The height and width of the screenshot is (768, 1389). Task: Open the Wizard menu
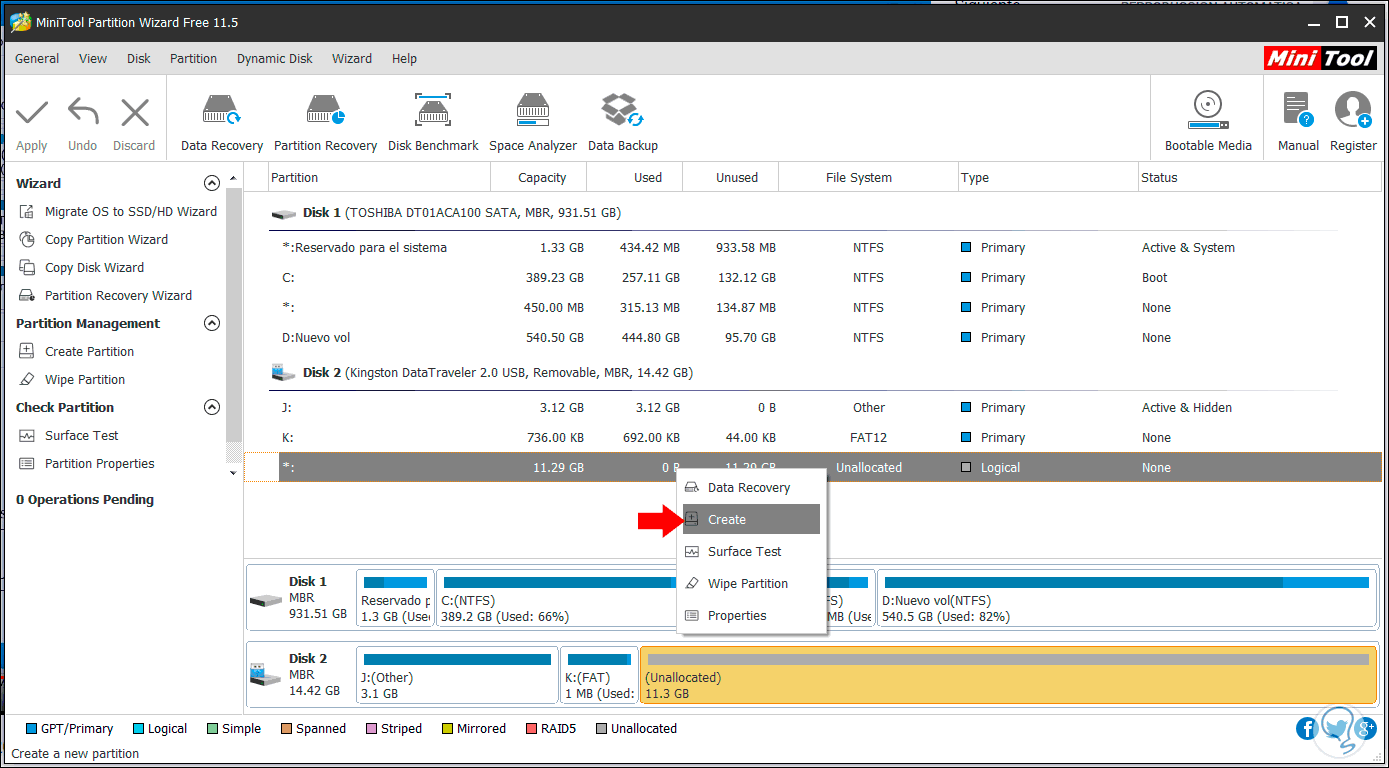352,59
